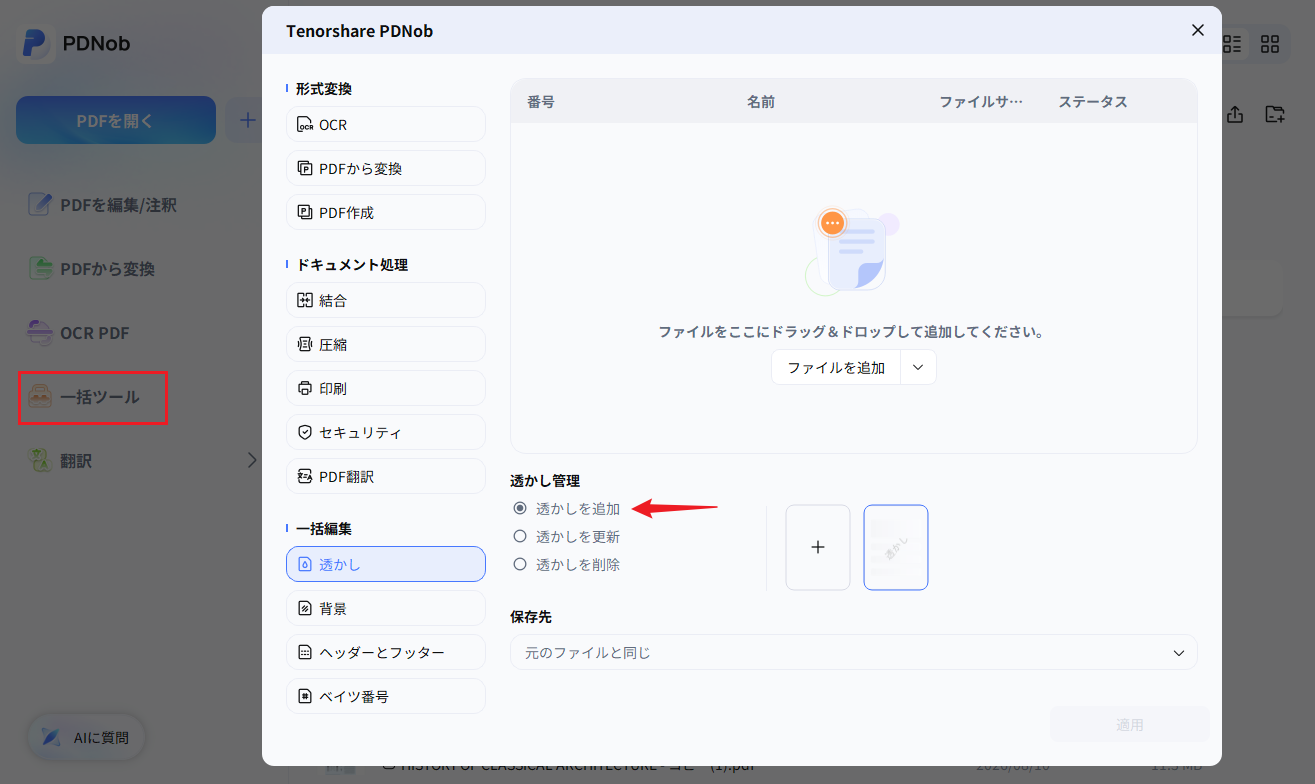Click PDFを開く in main window

pos(116,120)
